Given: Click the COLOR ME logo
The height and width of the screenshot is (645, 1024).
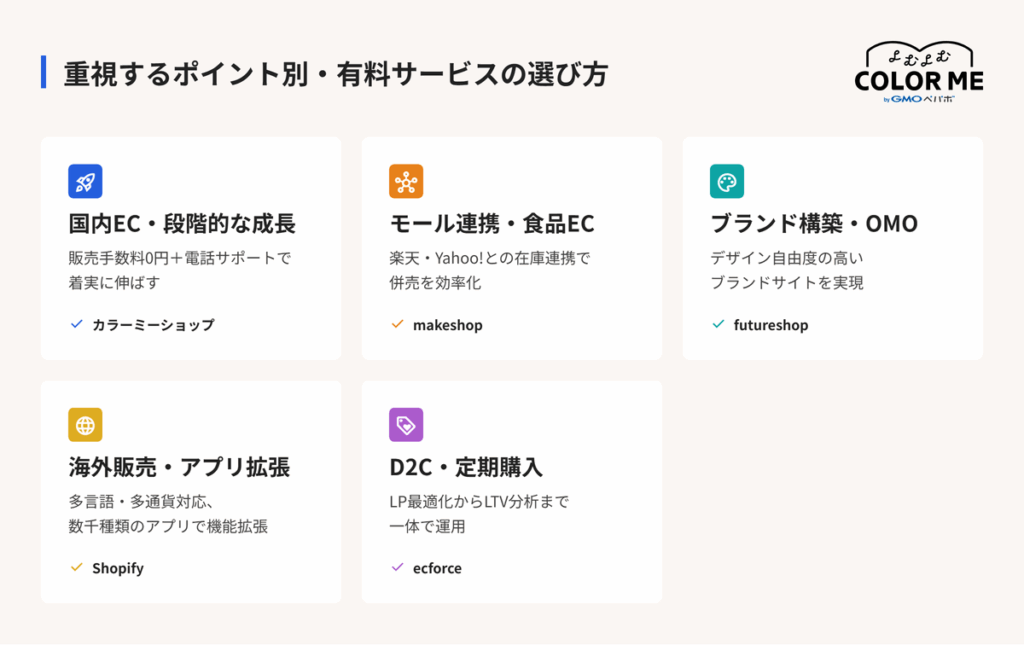Looking at the screenshot, I should (x=919, y=72).
